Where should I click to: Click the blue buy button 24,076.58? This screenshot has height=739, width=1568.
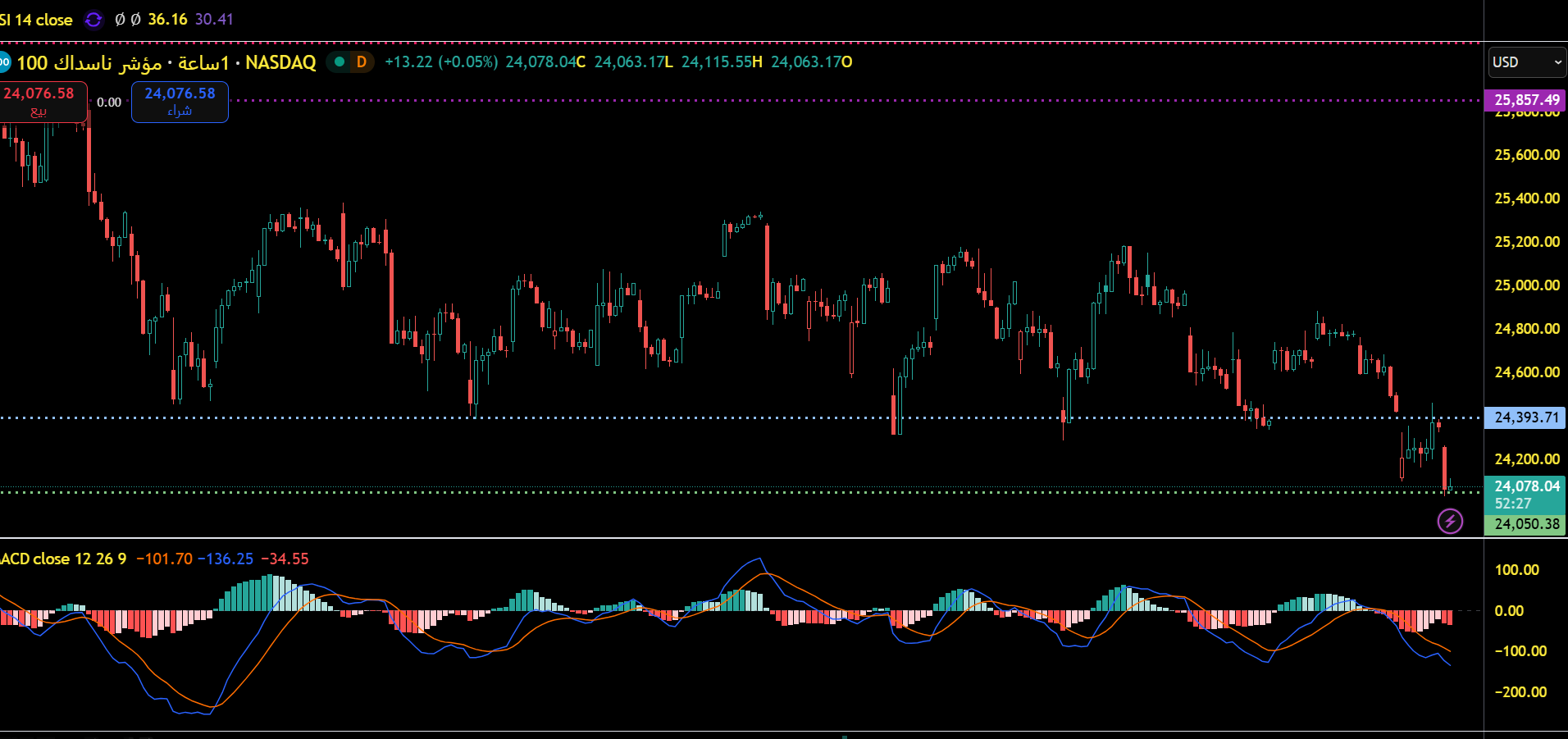tap(180, 102)
